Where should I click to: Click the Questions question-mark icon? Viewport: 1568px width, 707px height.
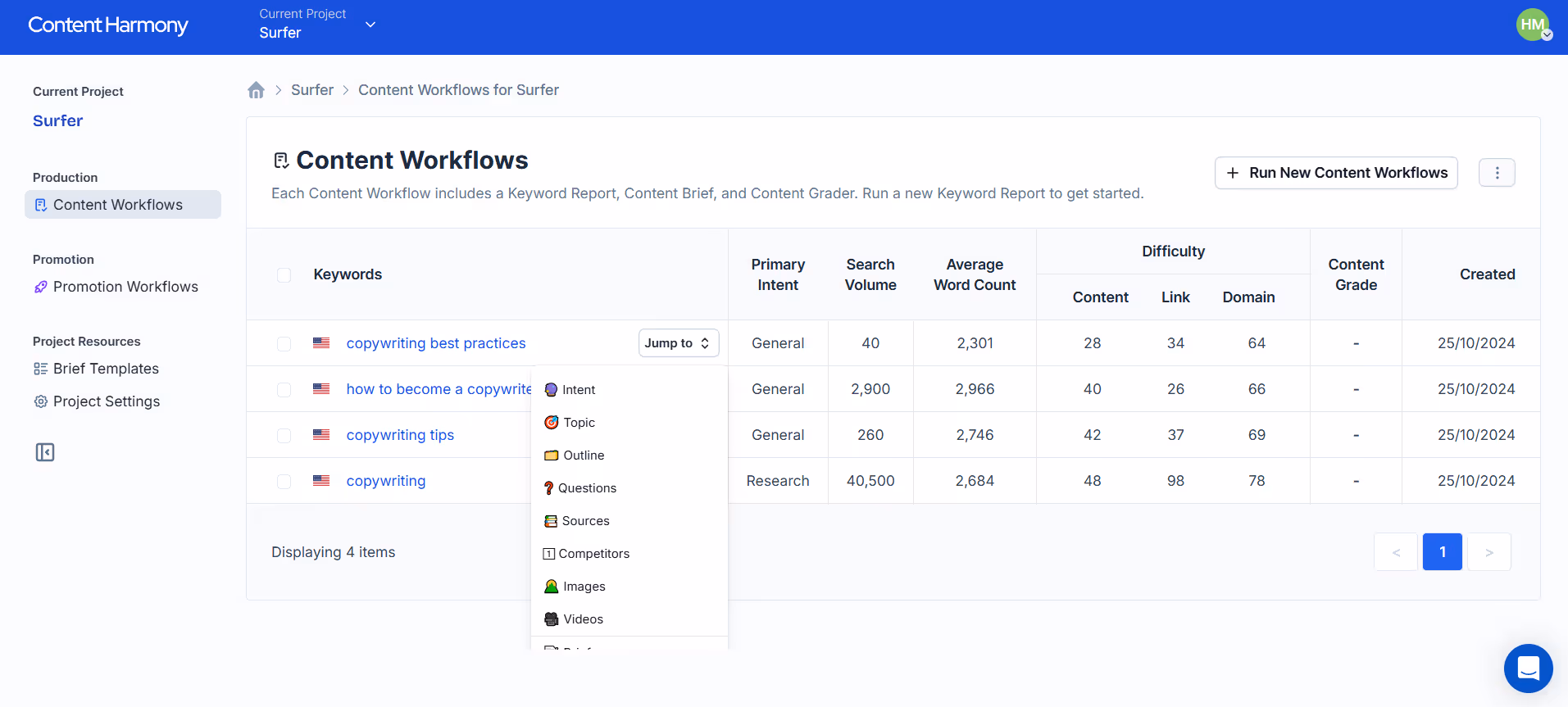549,488
